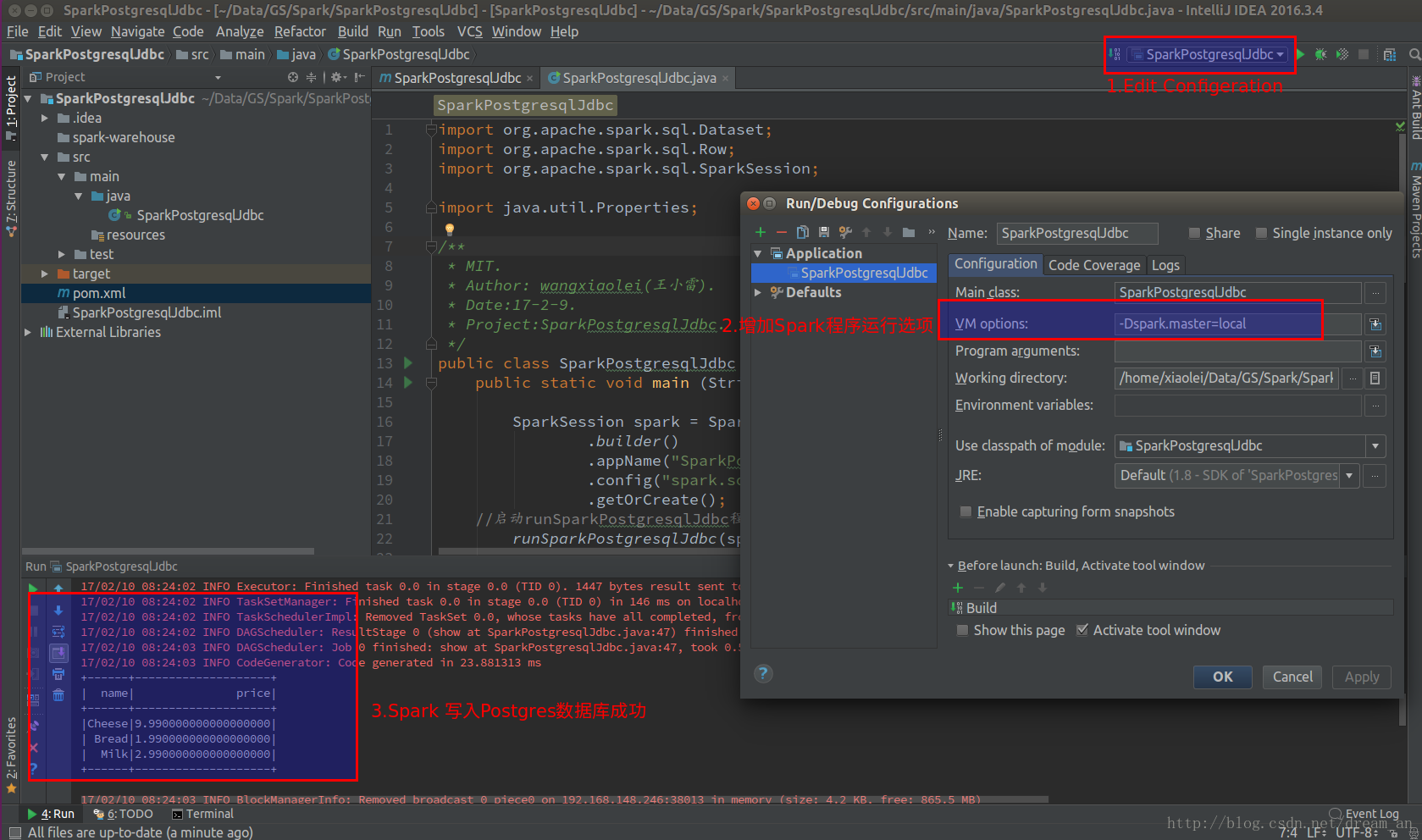
Task: Open the Project view type dropdown
Action: point(219,77)
